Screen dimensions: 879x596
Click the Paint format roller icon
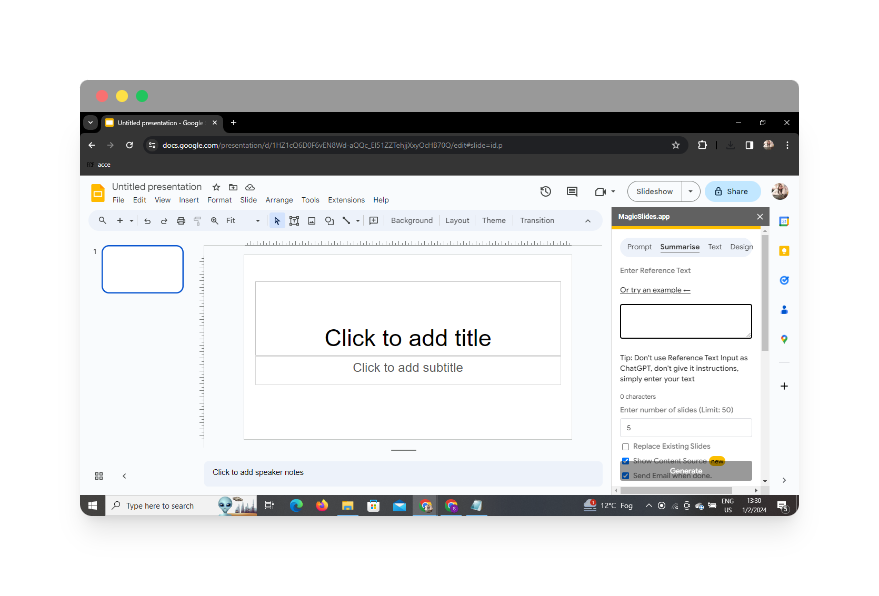point(197,221)
